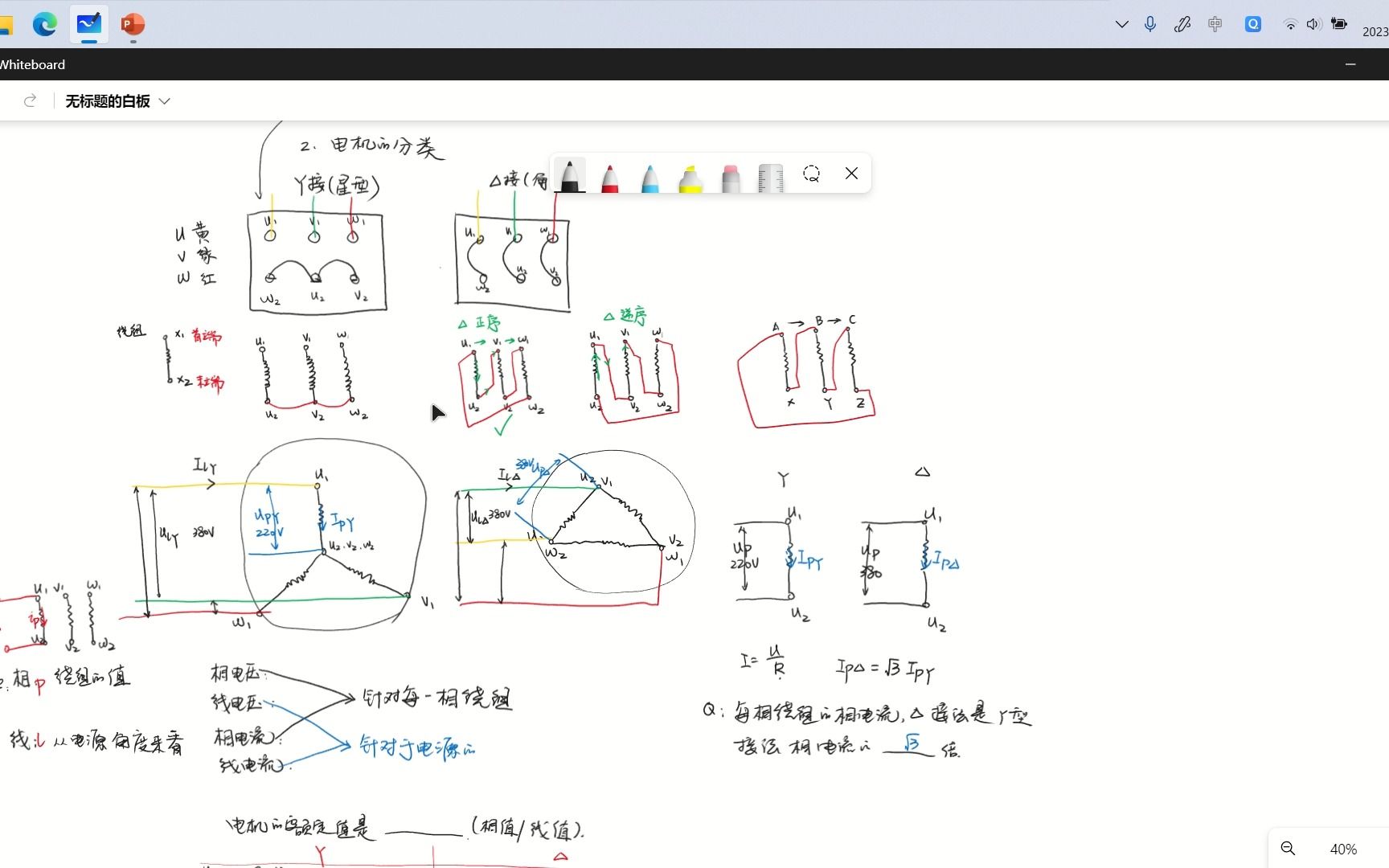Click the 40% zoom level

tap(1343, 850)
